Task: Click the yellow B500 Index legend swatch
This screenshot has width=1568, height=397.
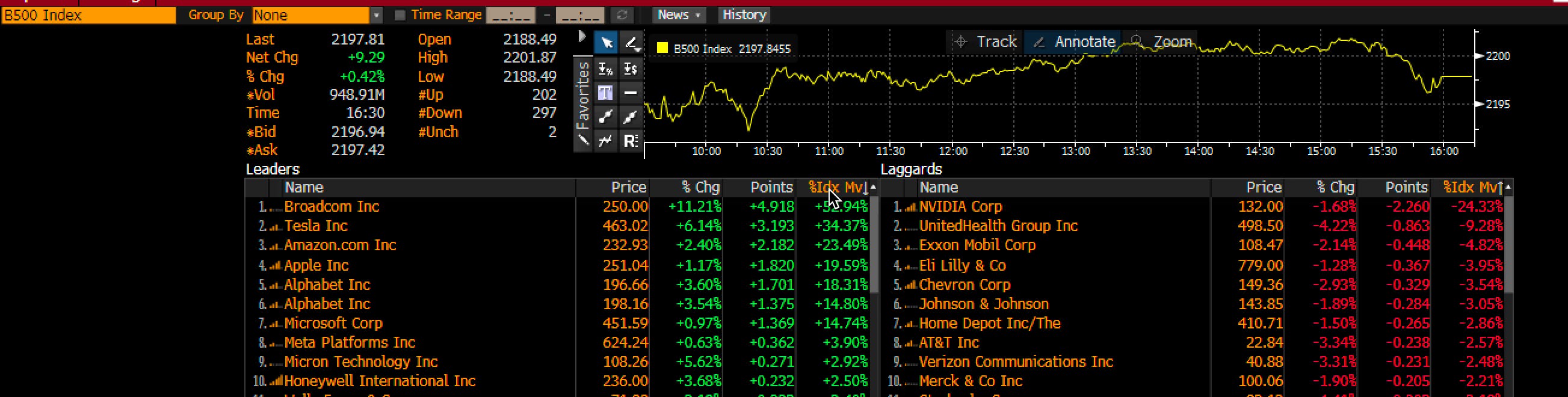Action: pyautogui.click(x=663, y=49)
